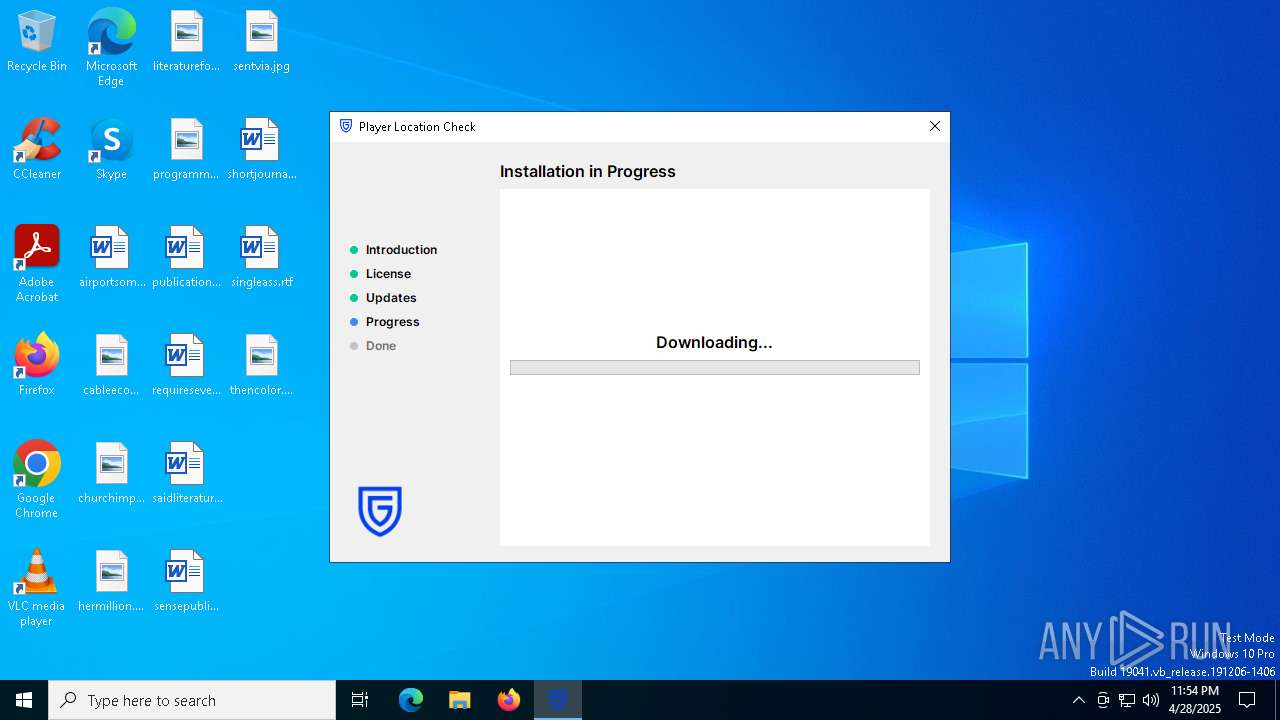Open the Adobe Acrobat shortcut
Screen dimensions: 1280x720
[x=37, y=265]
